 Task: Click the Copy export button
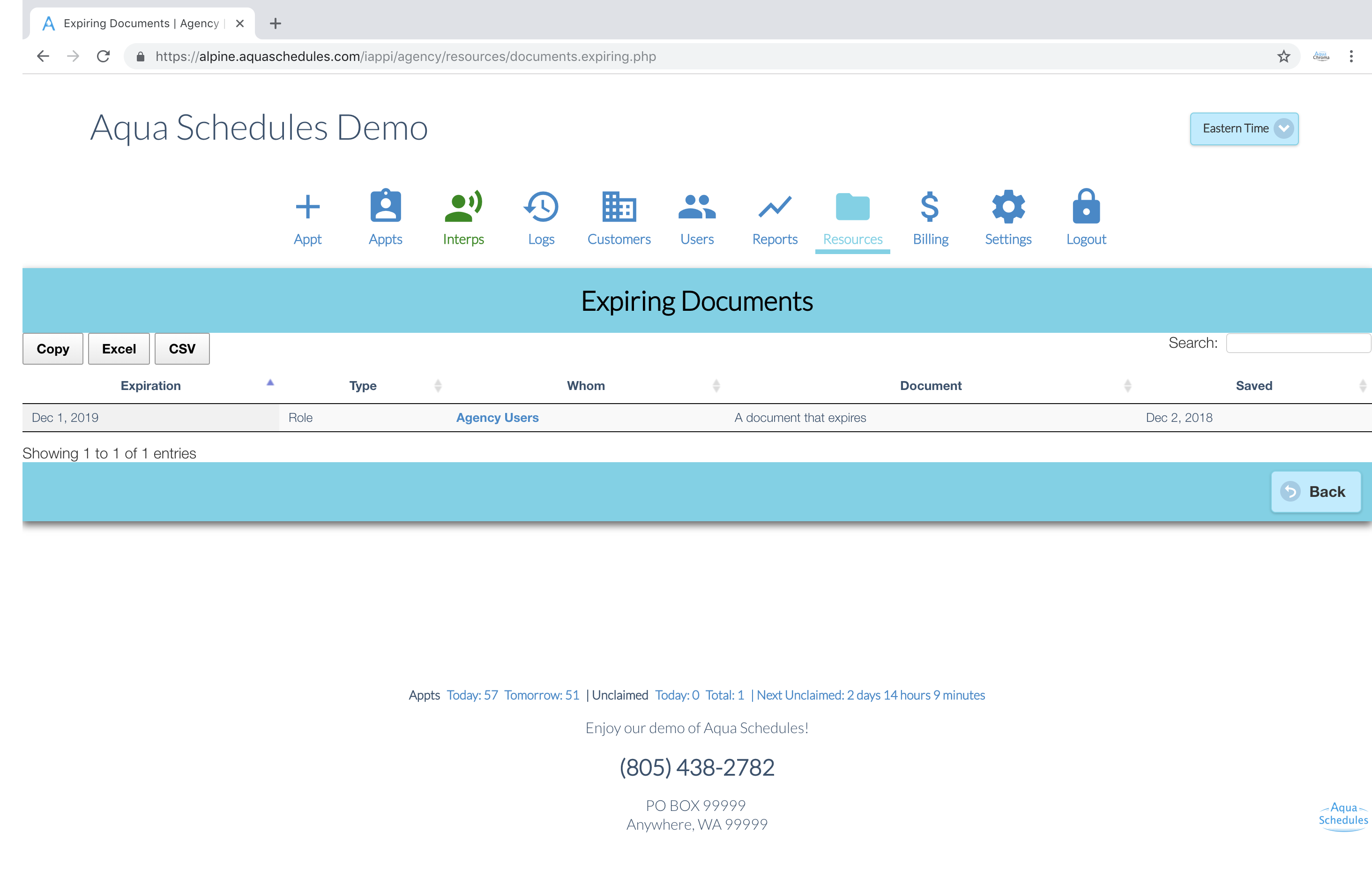[x=52, y=349]
